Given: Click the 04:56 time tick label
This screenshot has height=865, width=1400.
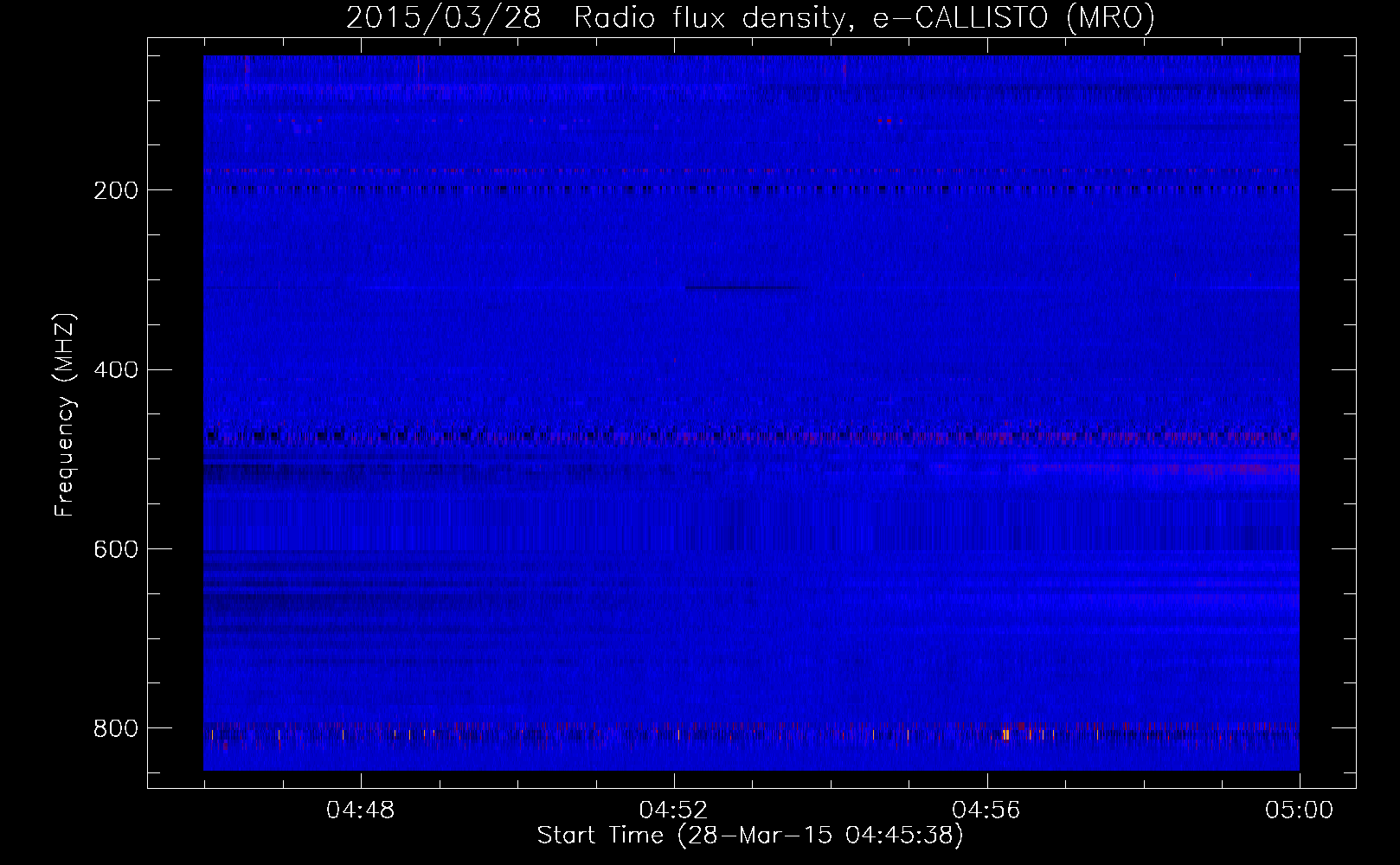Looking at the screenshot, I should pos(986,811).
